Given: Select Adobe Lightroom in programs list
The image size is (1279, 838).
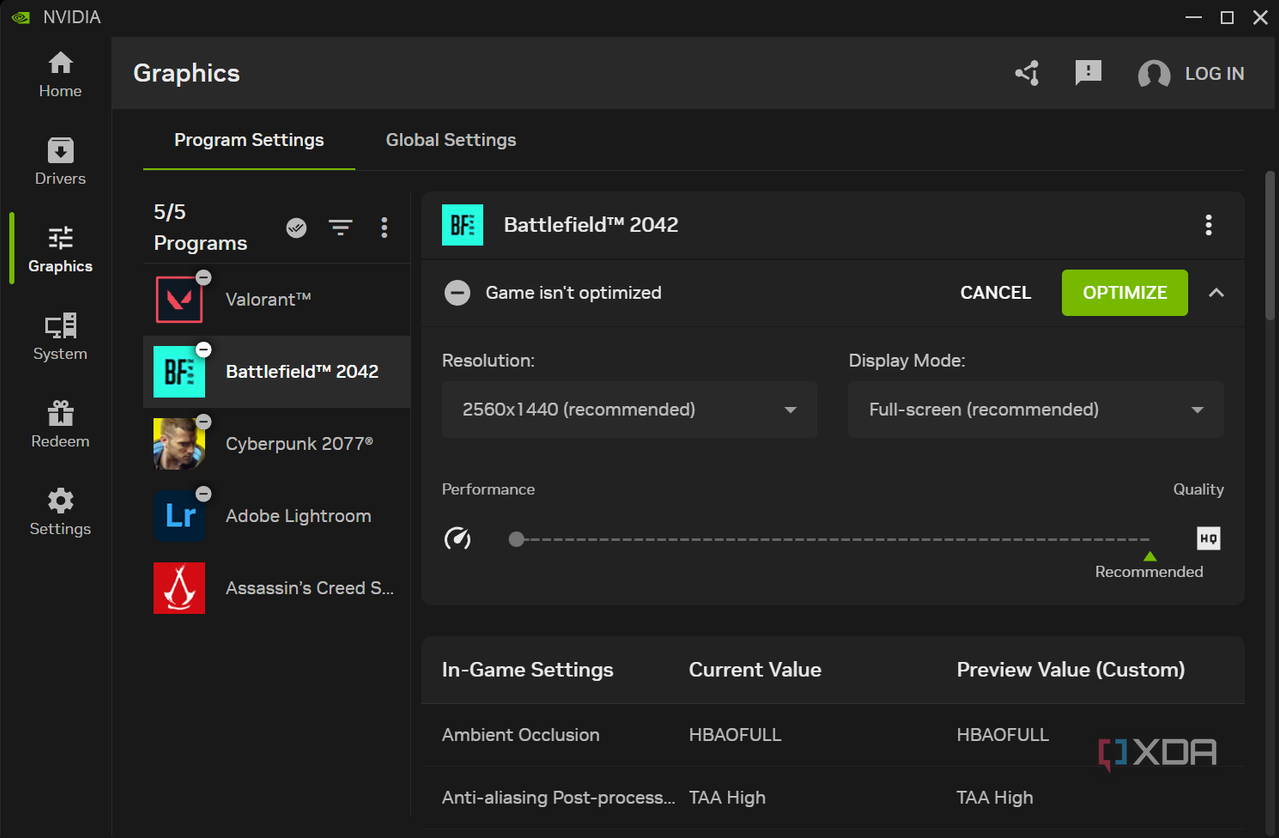Looking at the screenshot, I should coord(277,516).
